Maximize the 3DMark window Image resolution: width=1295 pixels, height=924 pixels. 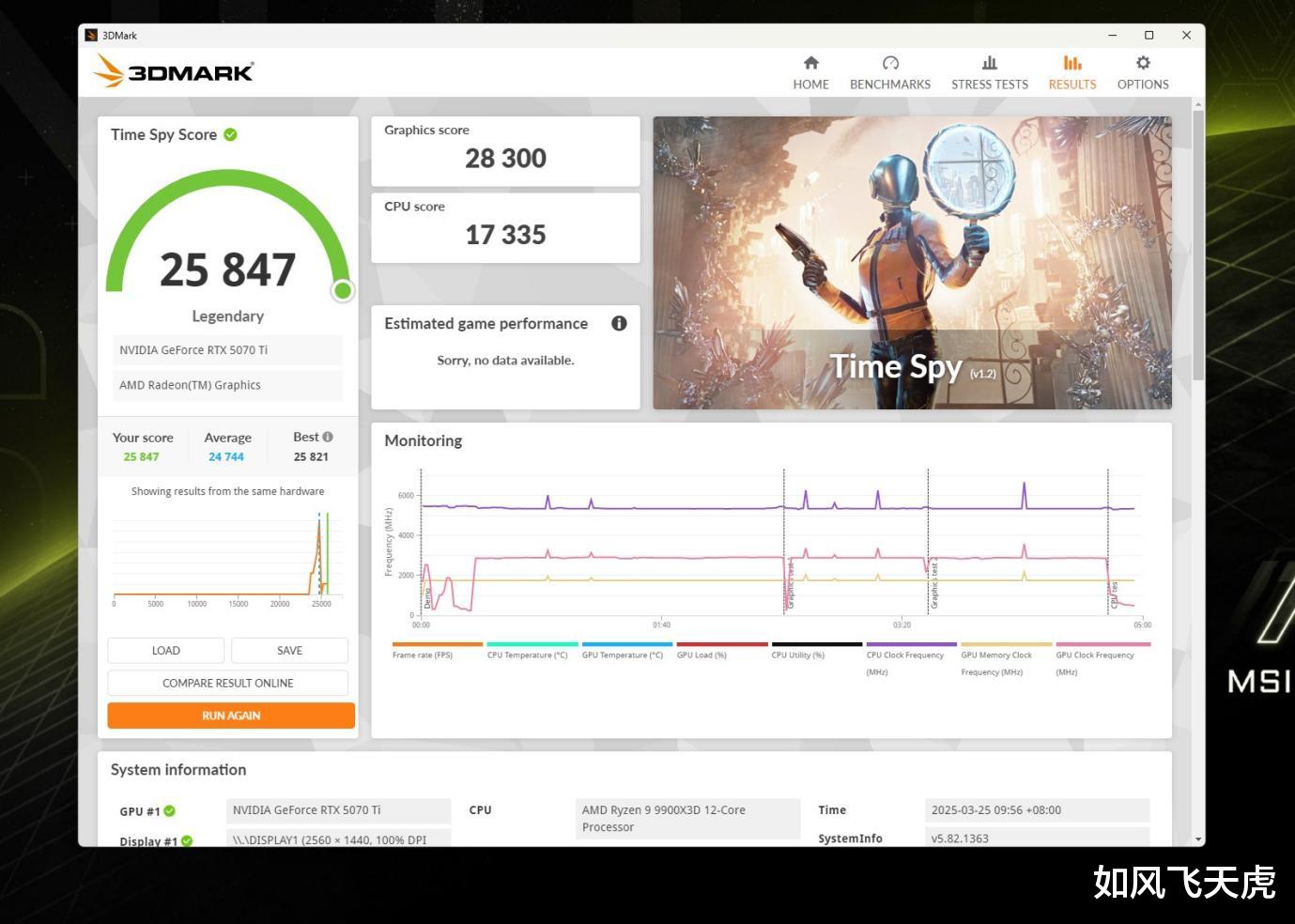[x=1149, y=36]
